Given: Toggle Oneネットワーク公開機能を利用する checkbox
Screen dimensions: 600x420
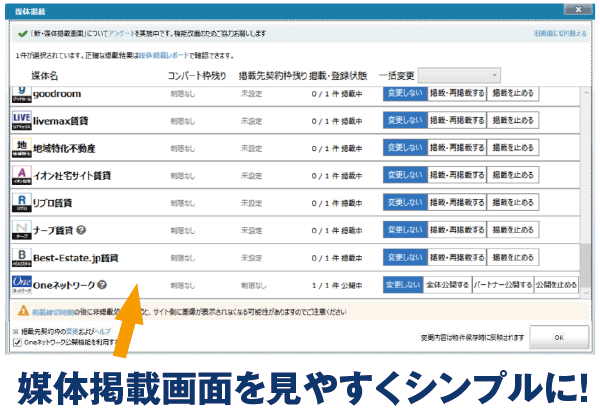Looking at the screenshot, I should pyautogui.click(x=17, y=342).
